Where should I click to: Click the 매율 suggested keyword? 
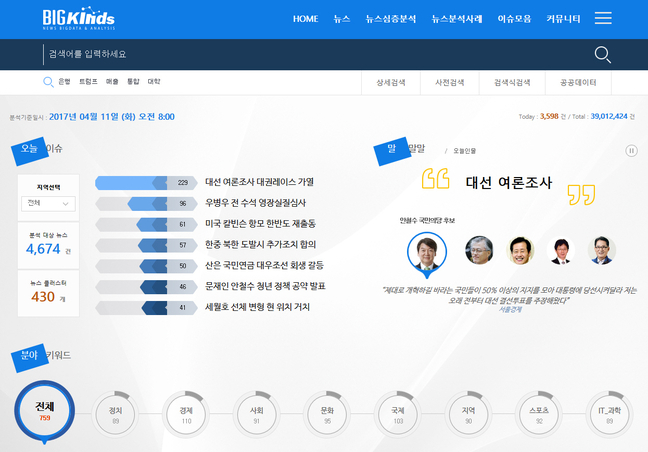click(x=112, y=81)
